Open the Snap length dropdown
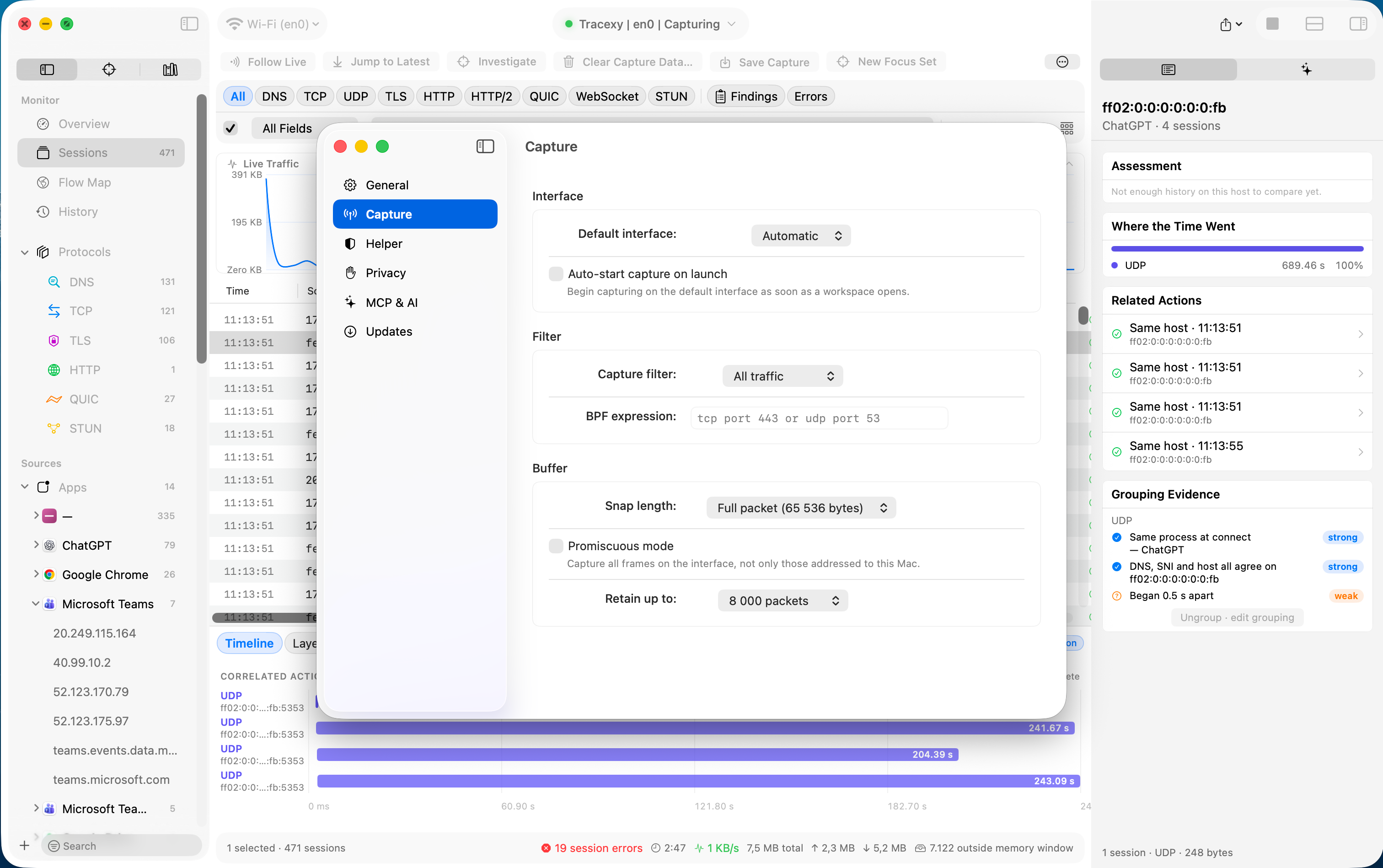Screen dimensions: 1383x868 pyautogui.click(x=801, y=508)
